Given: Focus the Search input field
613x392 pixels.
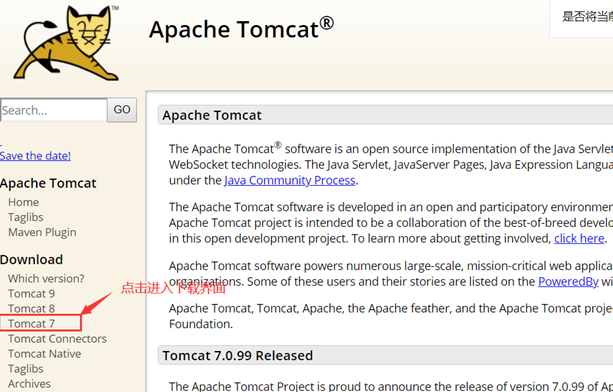Looking at the screenshot, I should tap(54, 110).
